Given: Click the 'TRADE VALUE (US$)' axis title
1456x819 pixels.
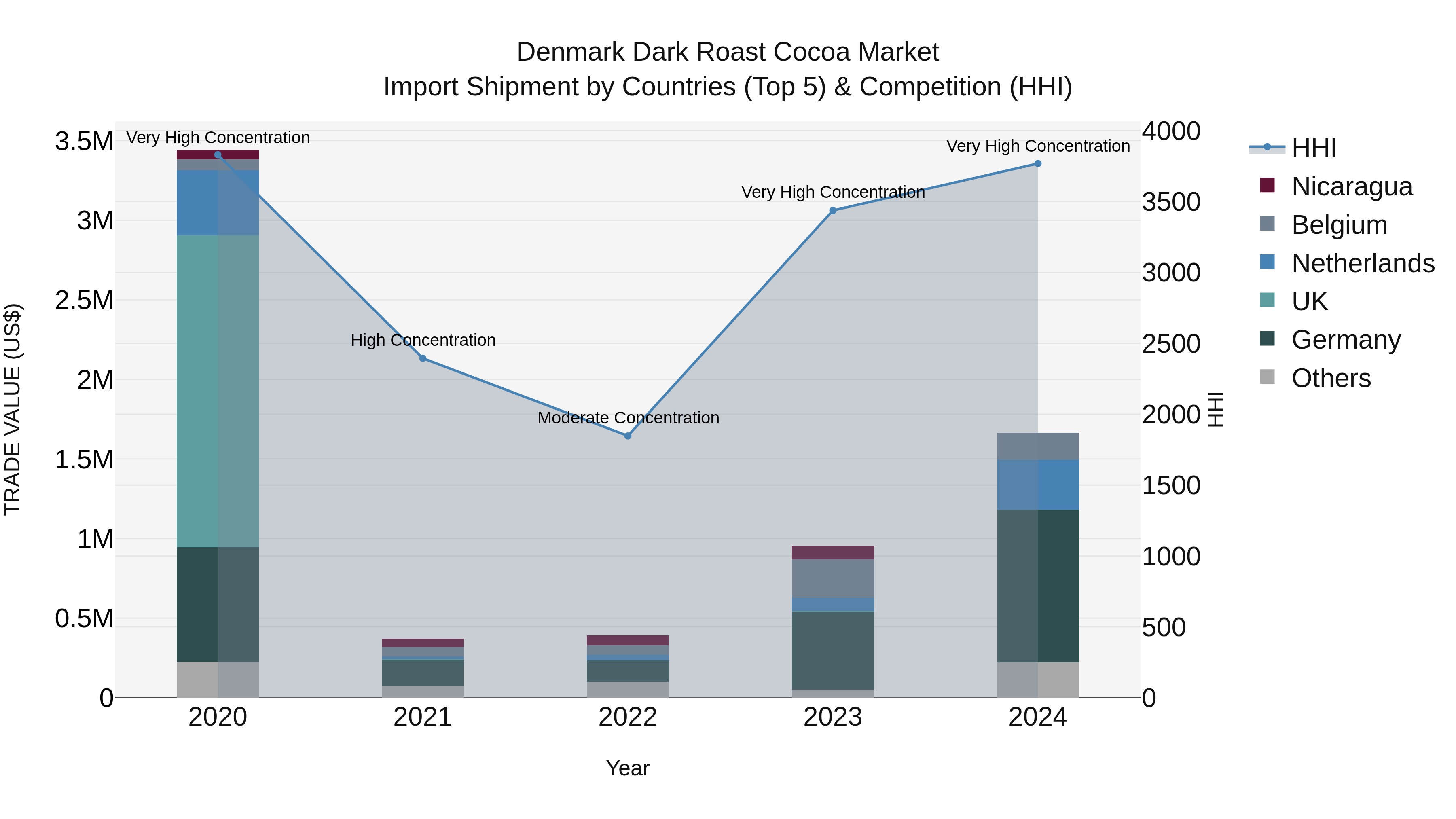Looking at the screenshot, I should point(13,409).
